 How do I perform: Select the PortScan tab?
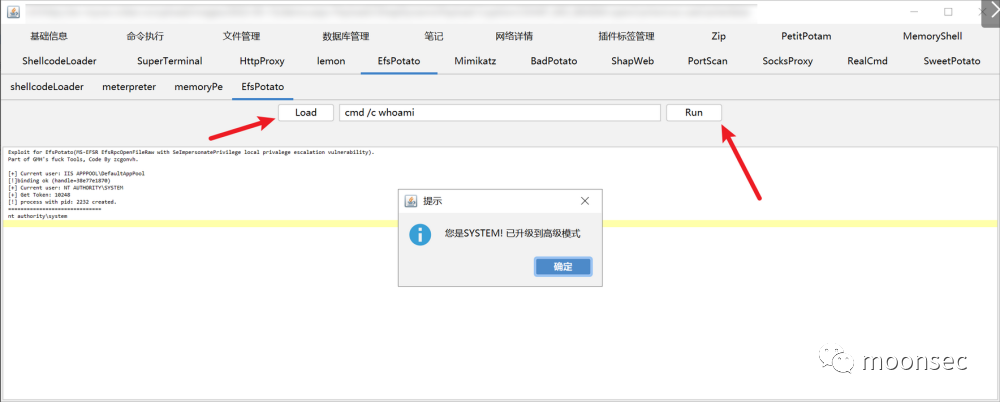[x=707, y=61]
